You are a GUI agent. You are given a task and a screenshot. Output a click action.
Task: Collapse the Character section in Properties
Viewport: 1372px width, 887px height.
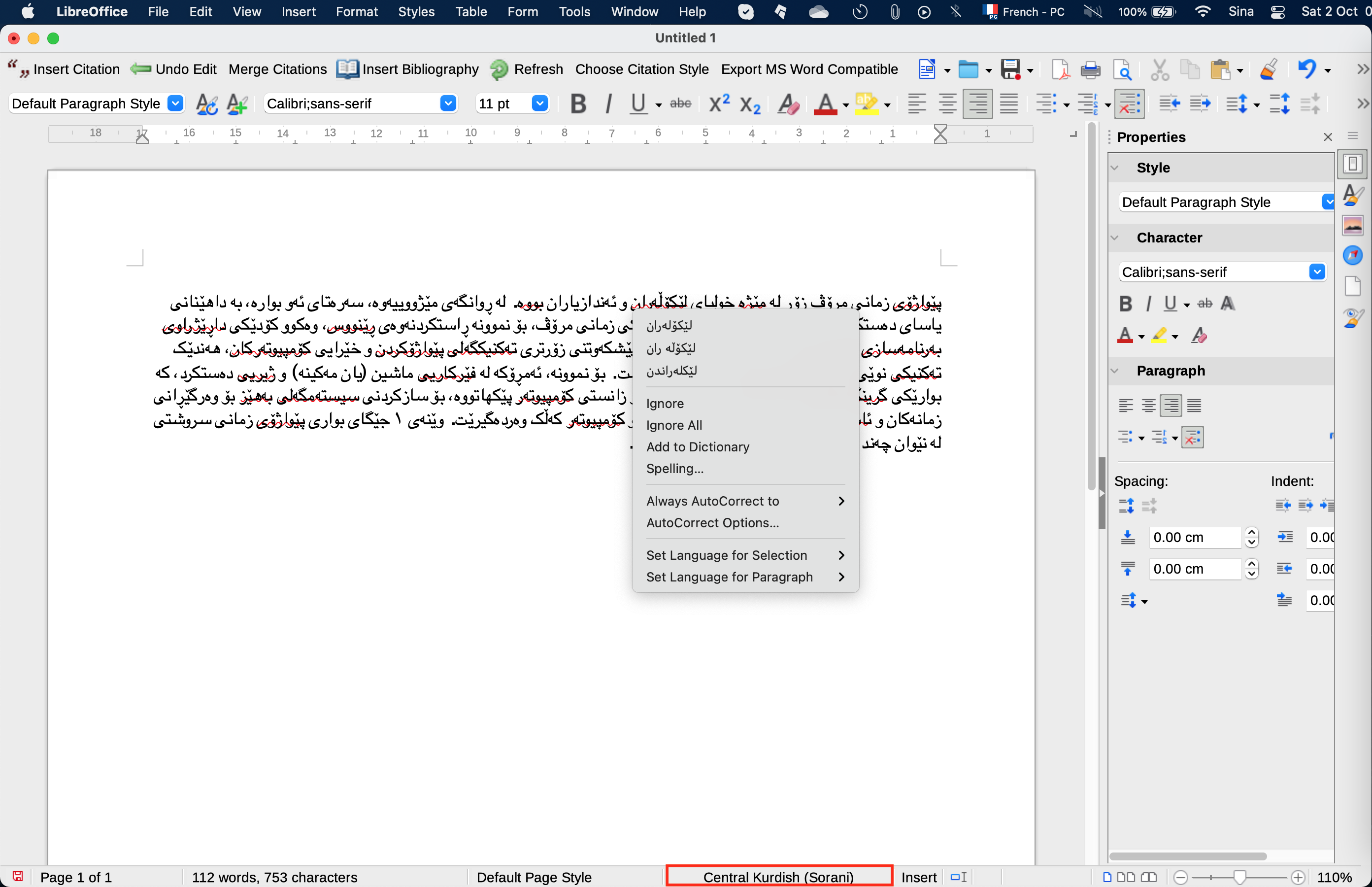coord(1115,238)
